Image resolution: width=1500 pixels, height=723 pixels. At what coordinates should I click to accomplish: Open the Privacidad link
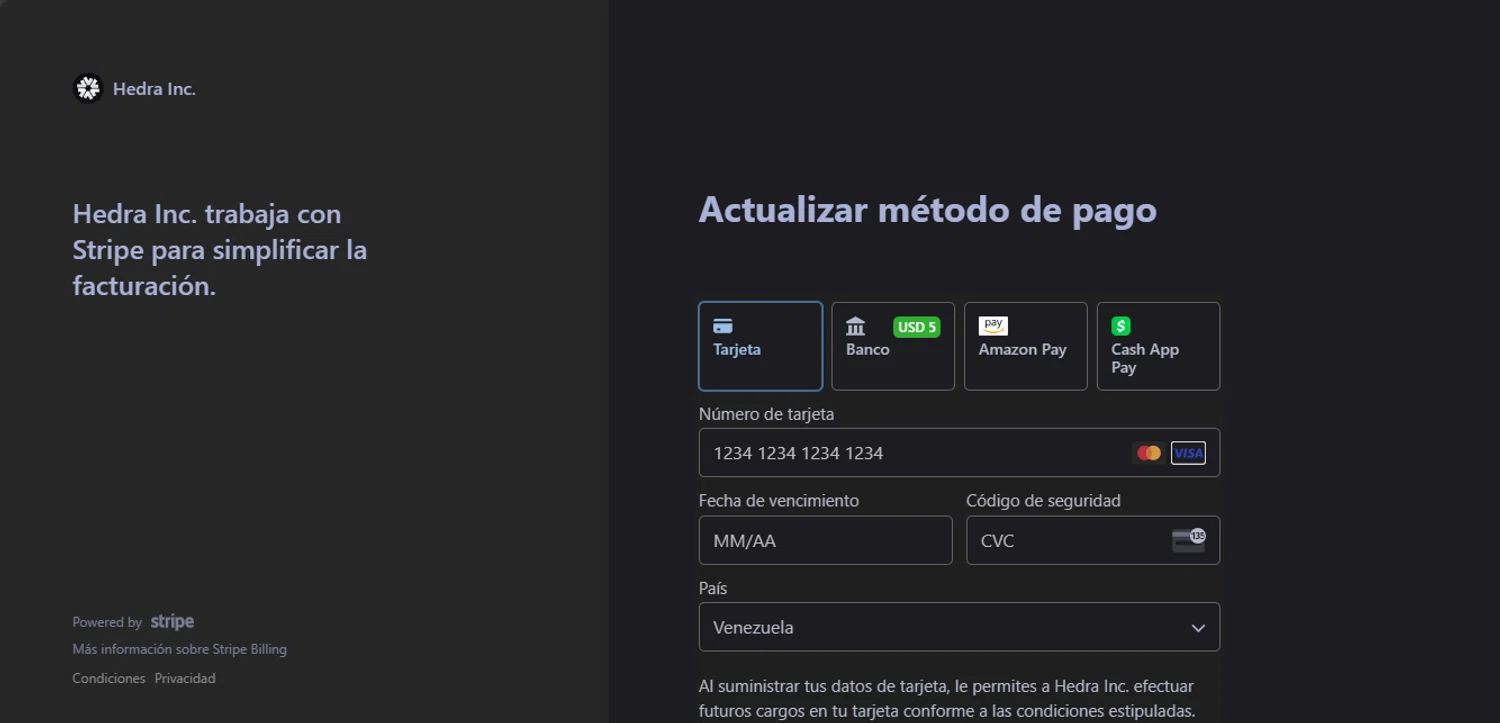pyautogui.click(x=185, y=678)
